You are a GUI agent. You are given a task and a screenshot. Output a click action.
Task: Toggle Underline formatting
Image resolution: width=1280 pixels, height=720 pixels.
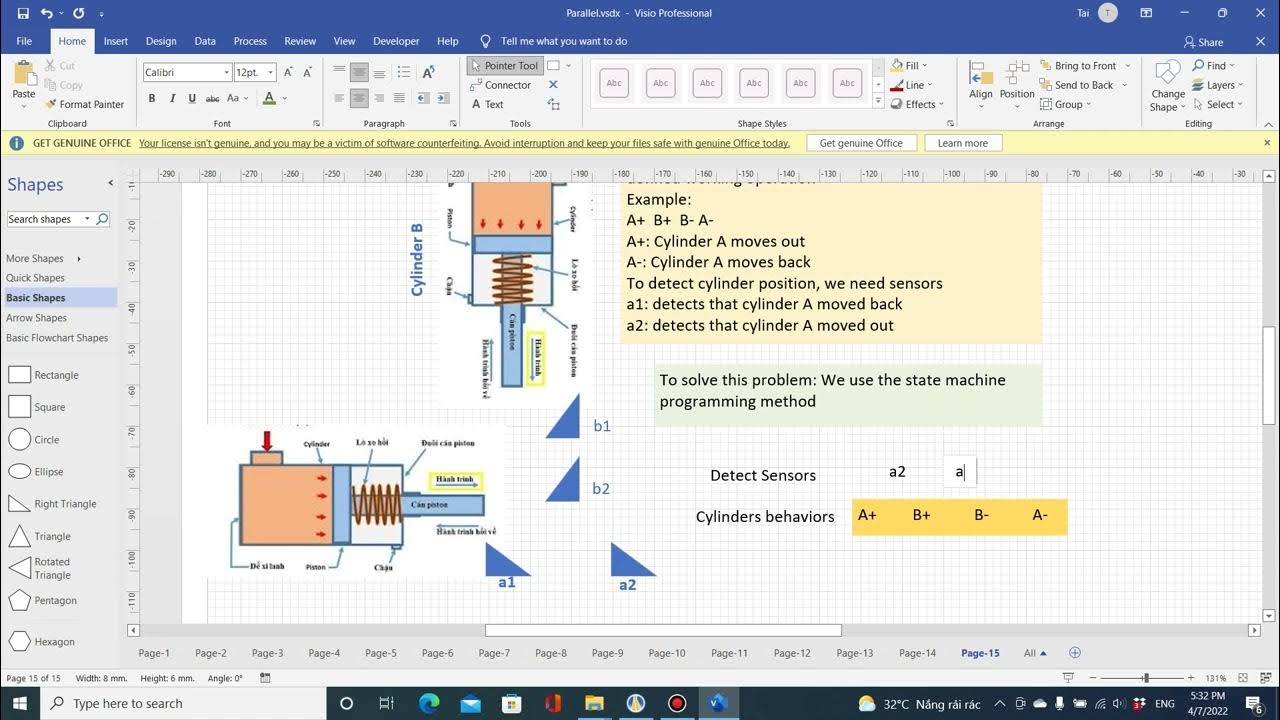[x=191, y=98]
